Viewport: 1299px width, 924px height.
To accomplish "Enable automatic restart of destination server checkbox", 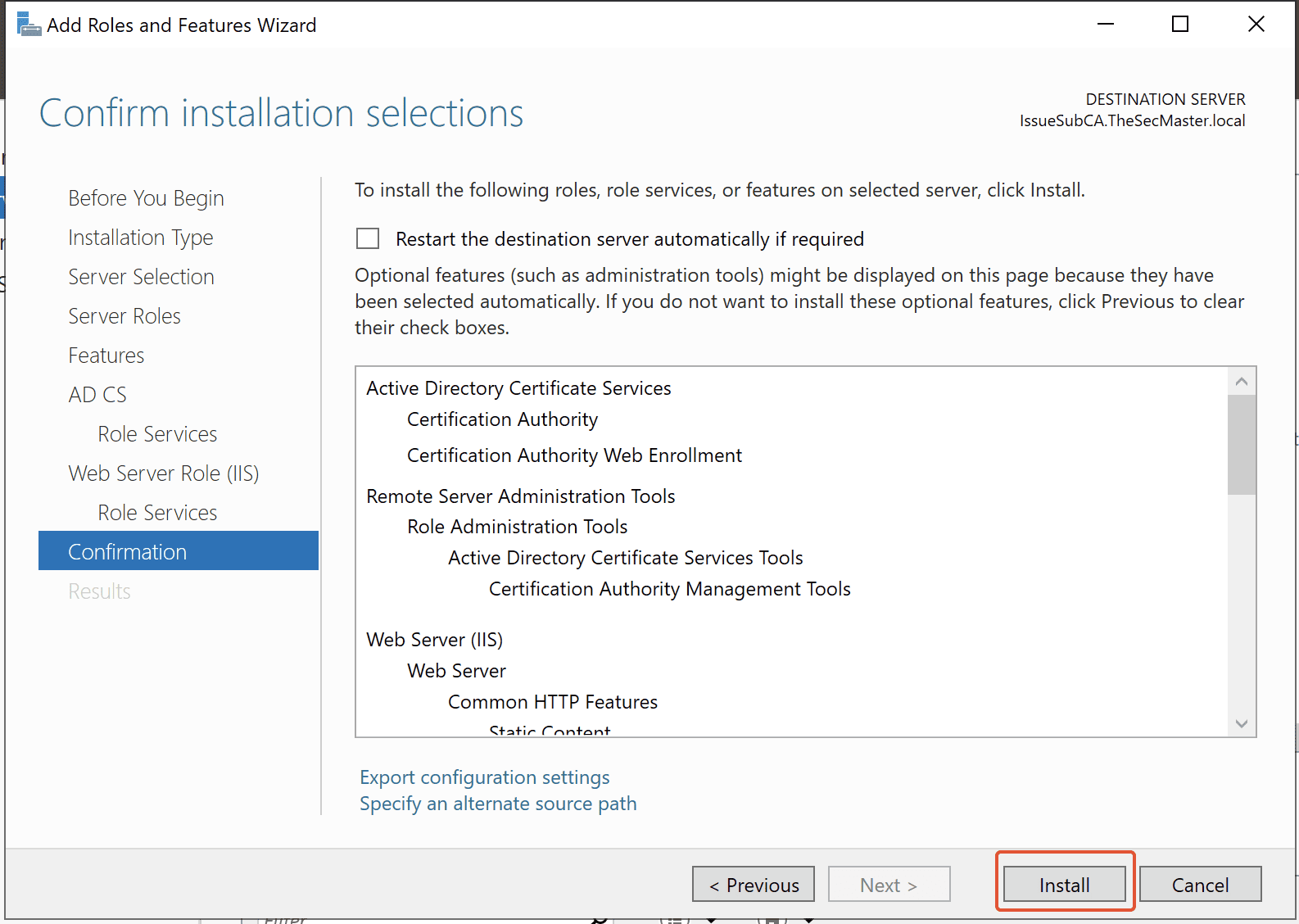I will (x=368, y=238).
